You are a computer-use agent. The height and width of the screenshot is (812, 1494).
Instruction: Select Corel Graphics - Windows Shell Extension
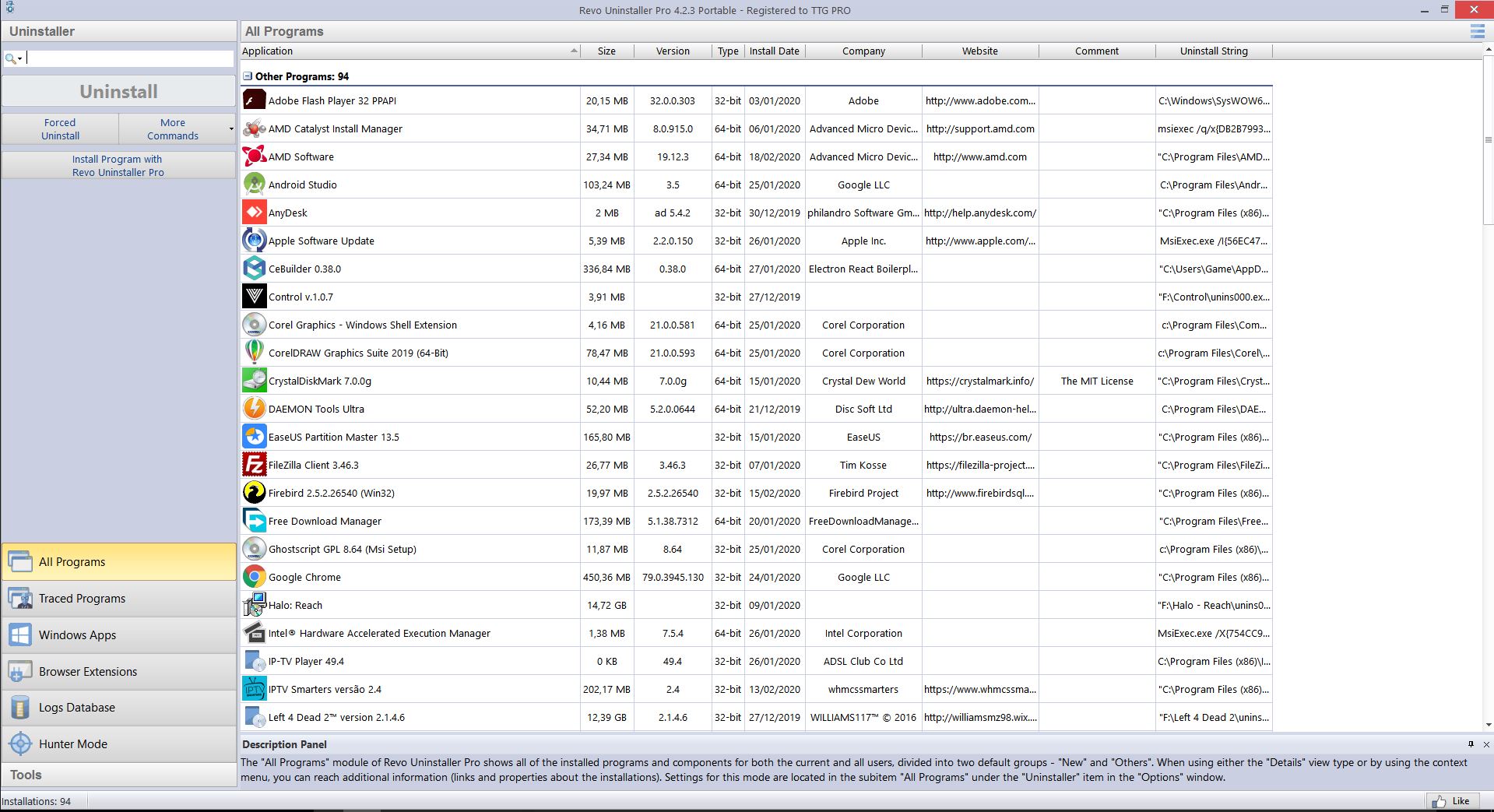(757, 325)
